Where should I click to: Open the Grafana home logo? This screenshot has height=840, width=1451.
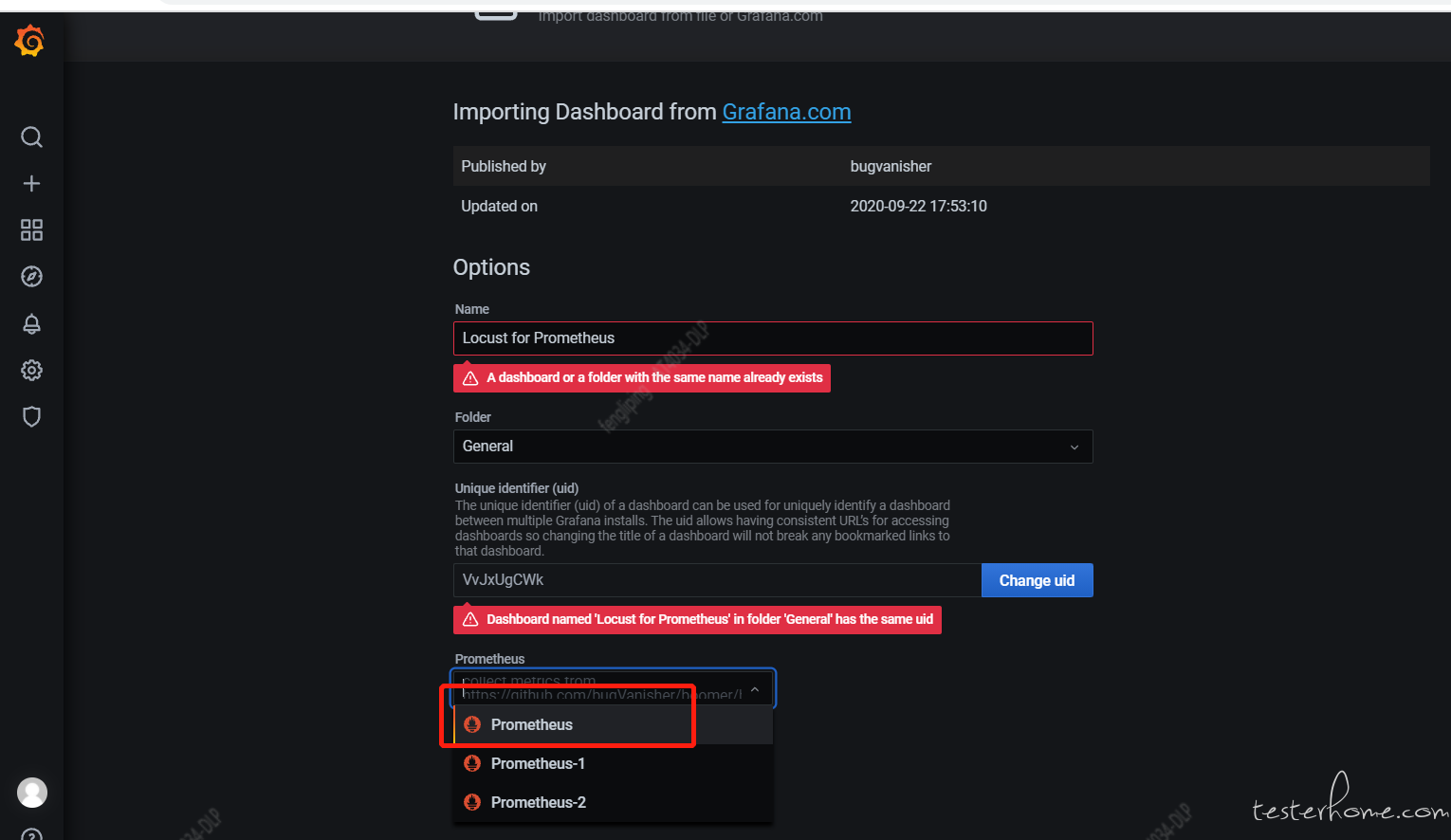tap(30, 42)
